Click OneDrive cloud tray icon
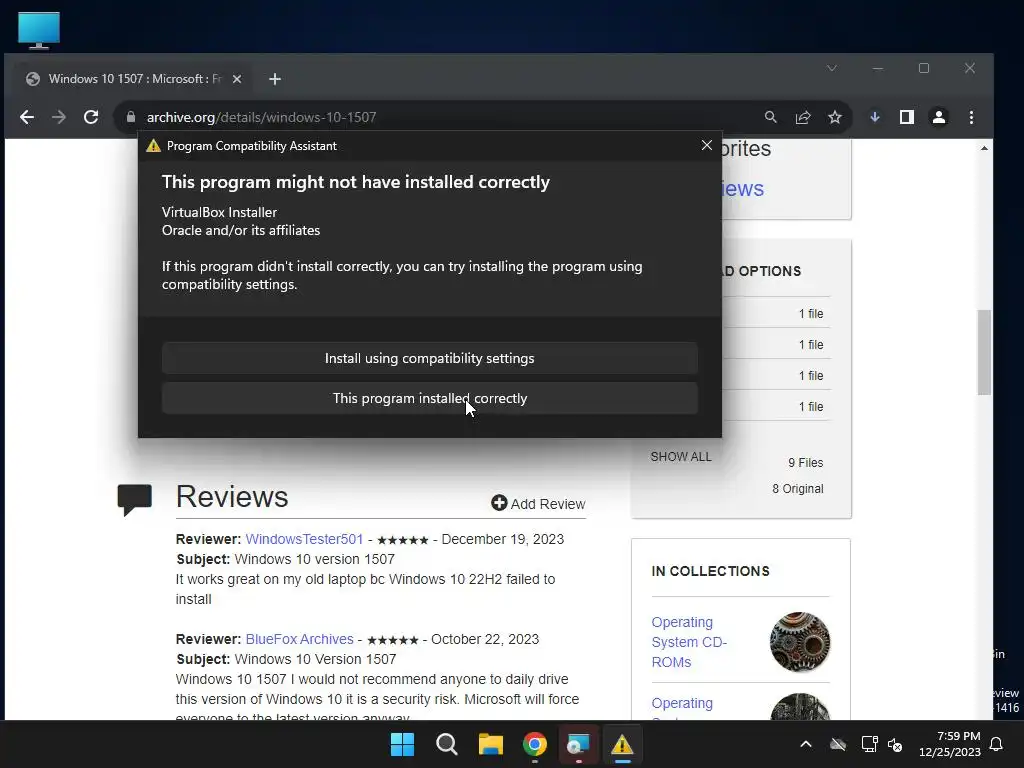The width and height of the screenshot is (1024, 768). click(x=838, y=744)
